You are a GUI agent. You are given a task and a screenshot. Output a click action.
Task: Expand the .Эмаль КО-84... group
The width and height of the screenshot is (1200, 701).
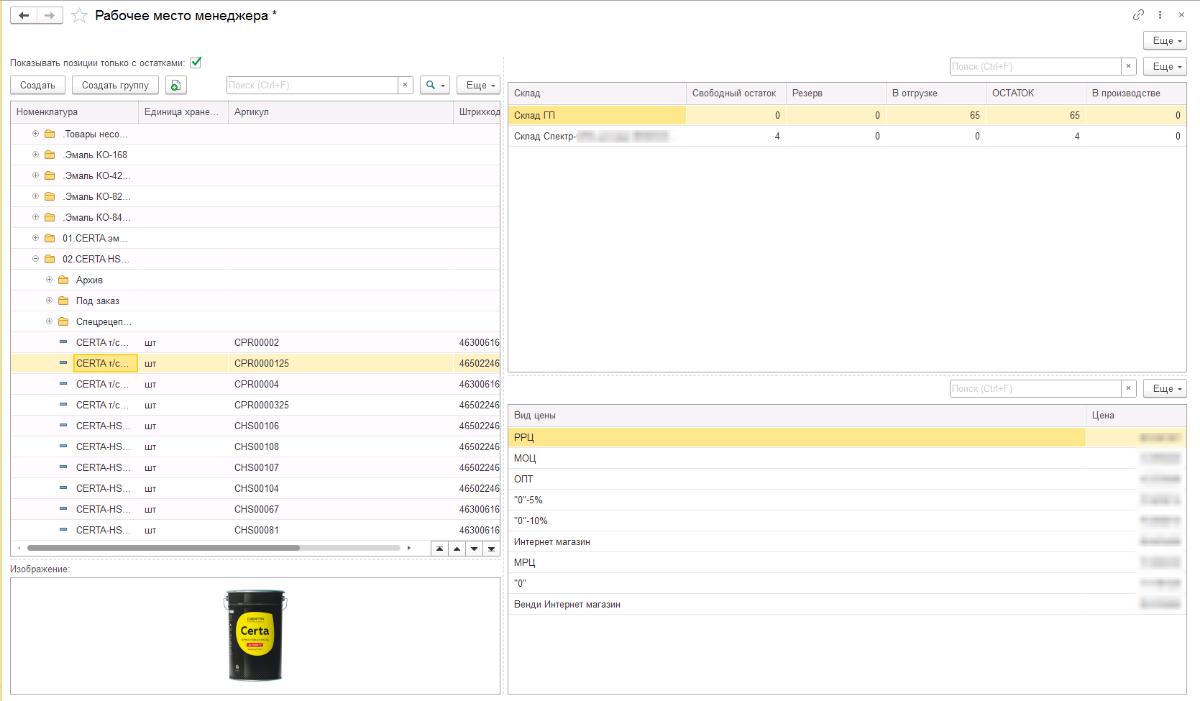point(36,217)
